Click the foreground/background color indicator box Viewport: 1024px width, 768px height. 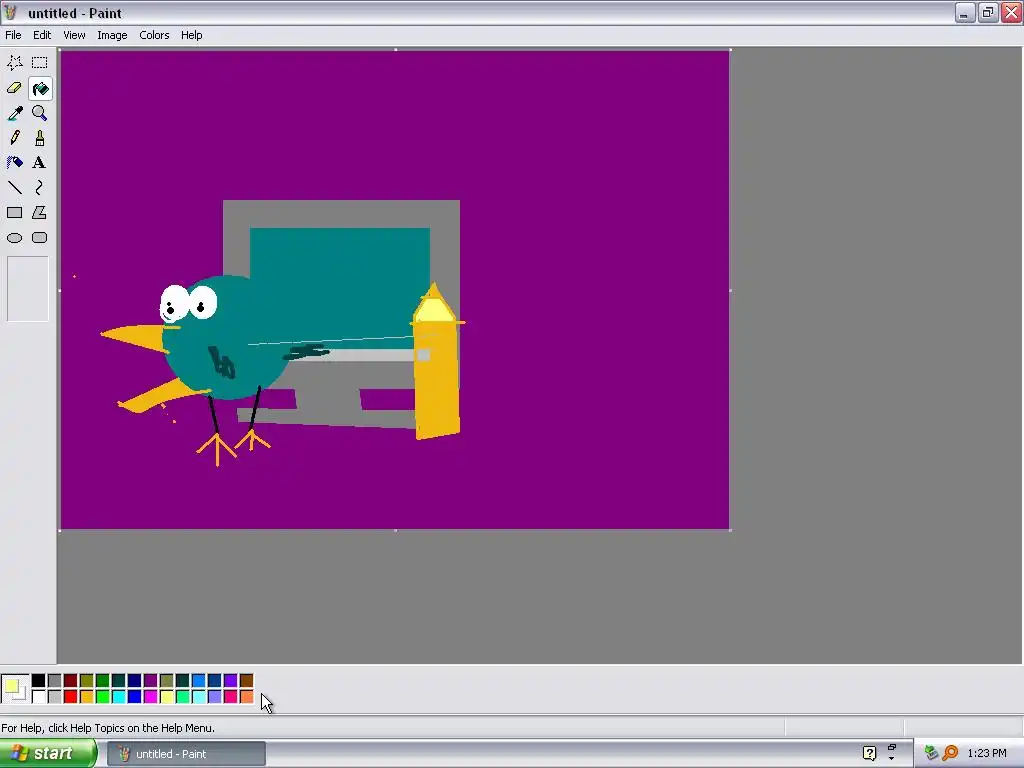(x=15, y=689)
